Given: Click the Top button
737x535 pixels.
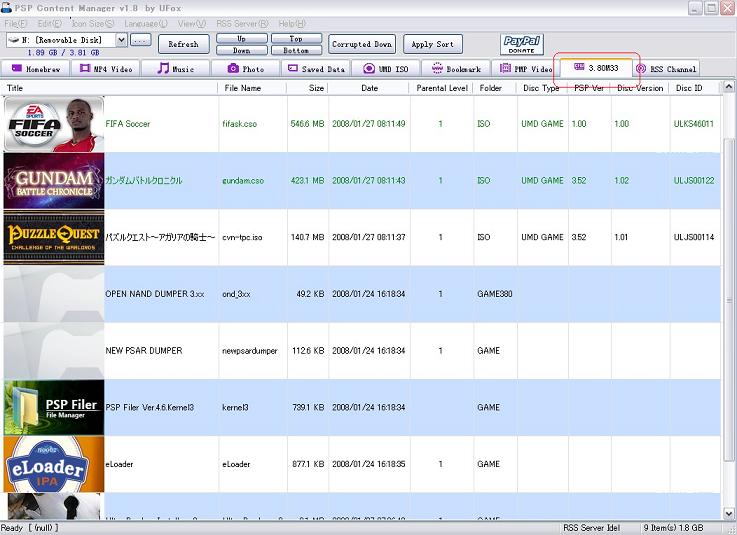Looking at the screenshot, I should (x=296, y=38).
